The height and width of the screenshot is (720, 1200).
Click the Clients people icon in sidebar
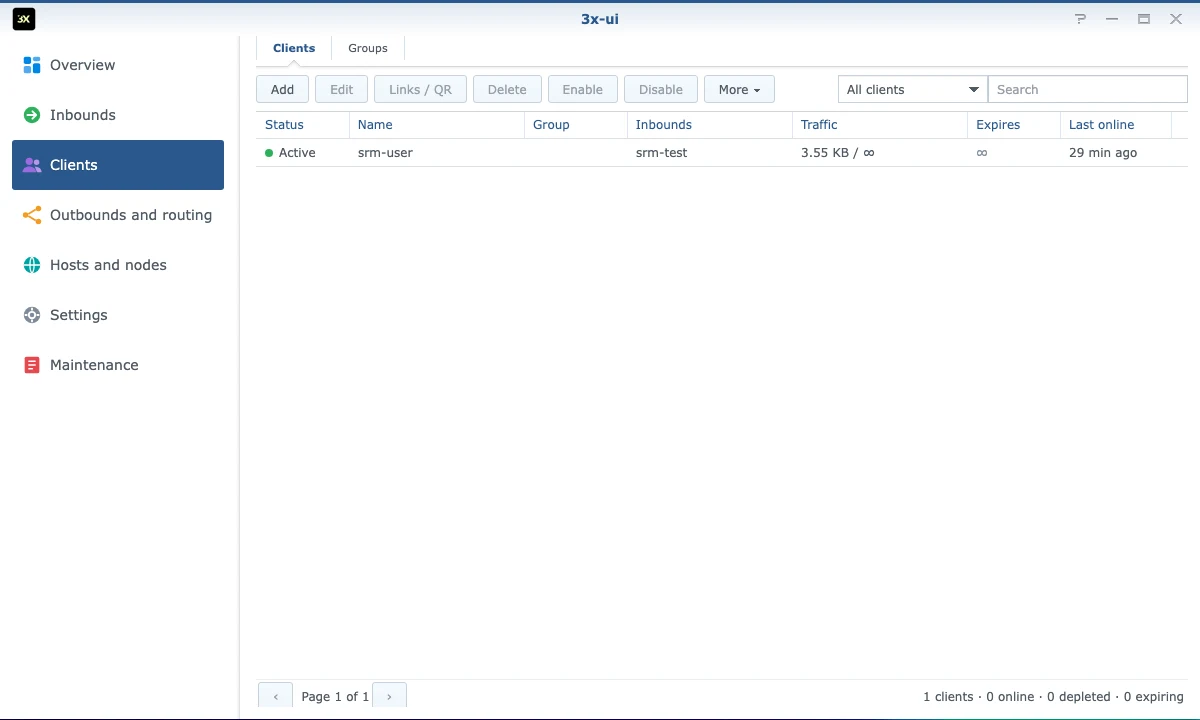[x=32, y=165]
